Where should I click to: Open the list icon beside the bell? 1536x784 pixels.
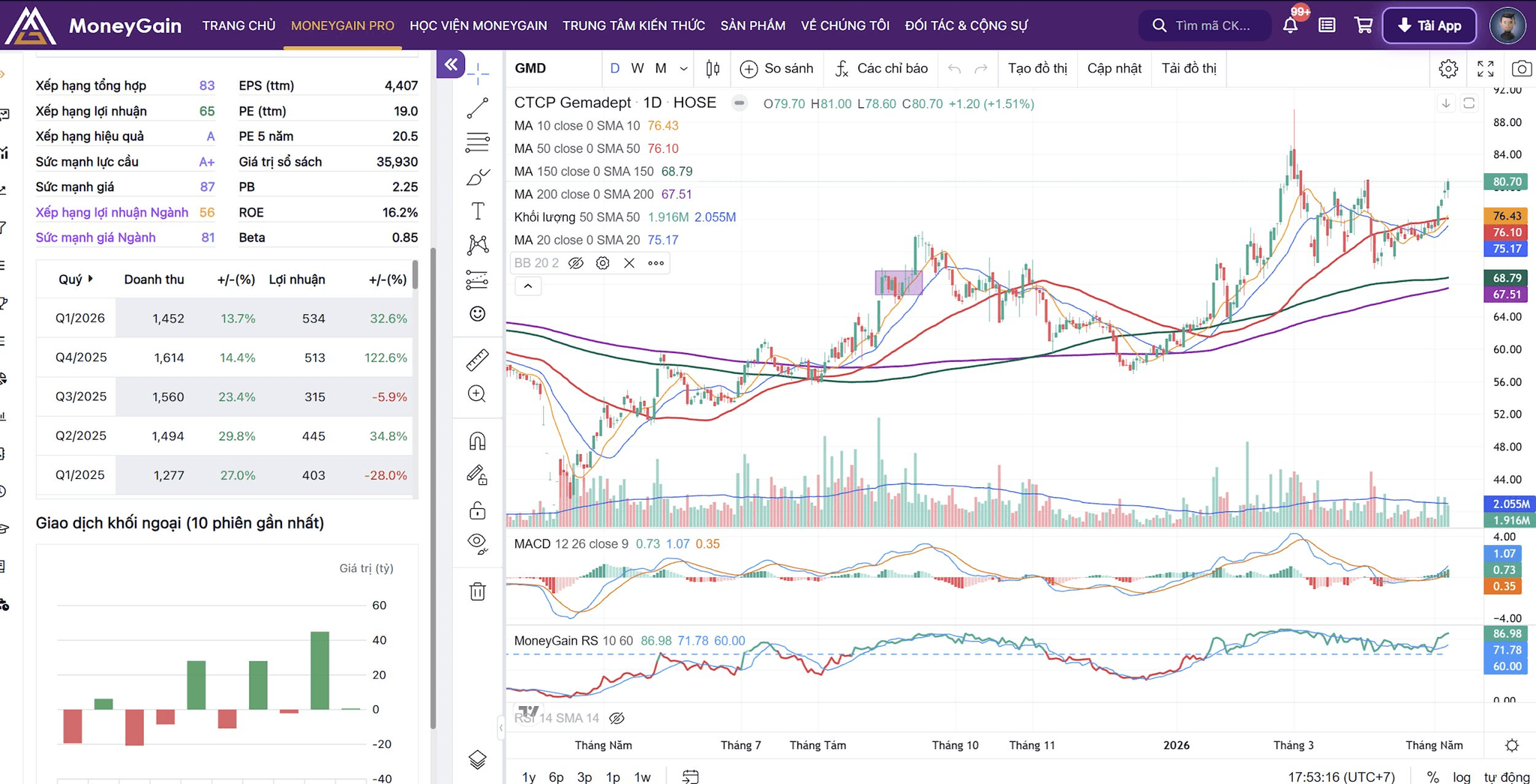click(1327, 25)
